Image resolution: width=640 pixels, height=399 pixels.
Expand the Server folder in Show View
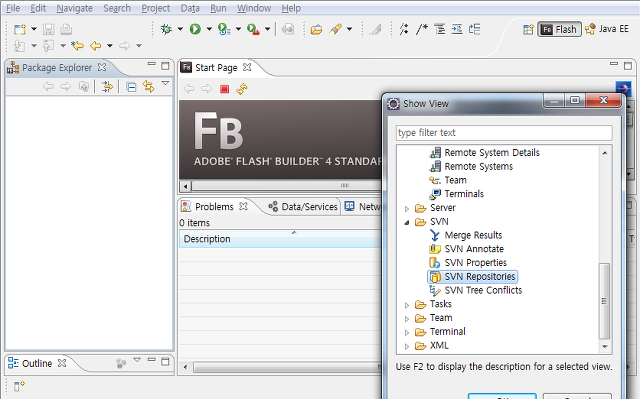(407, 209)
